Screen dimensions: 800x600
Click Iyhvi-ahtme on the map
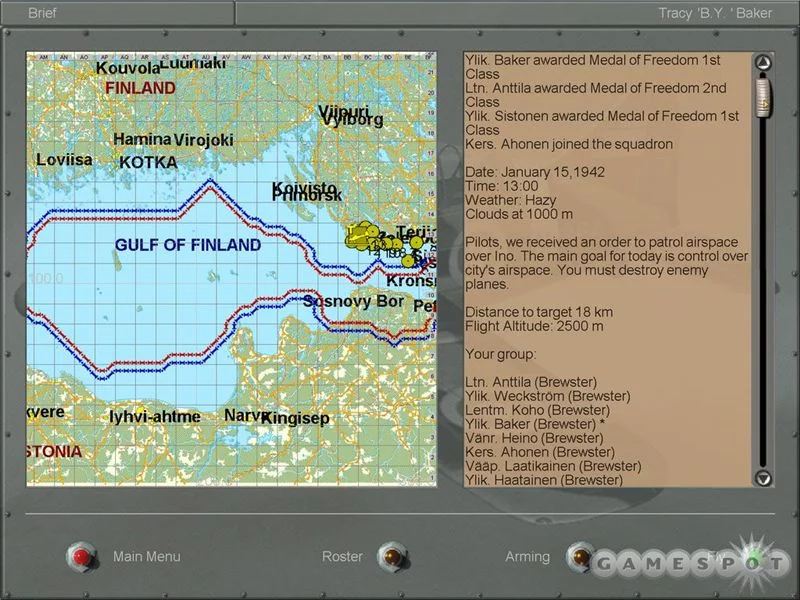[x=155, y=416]
